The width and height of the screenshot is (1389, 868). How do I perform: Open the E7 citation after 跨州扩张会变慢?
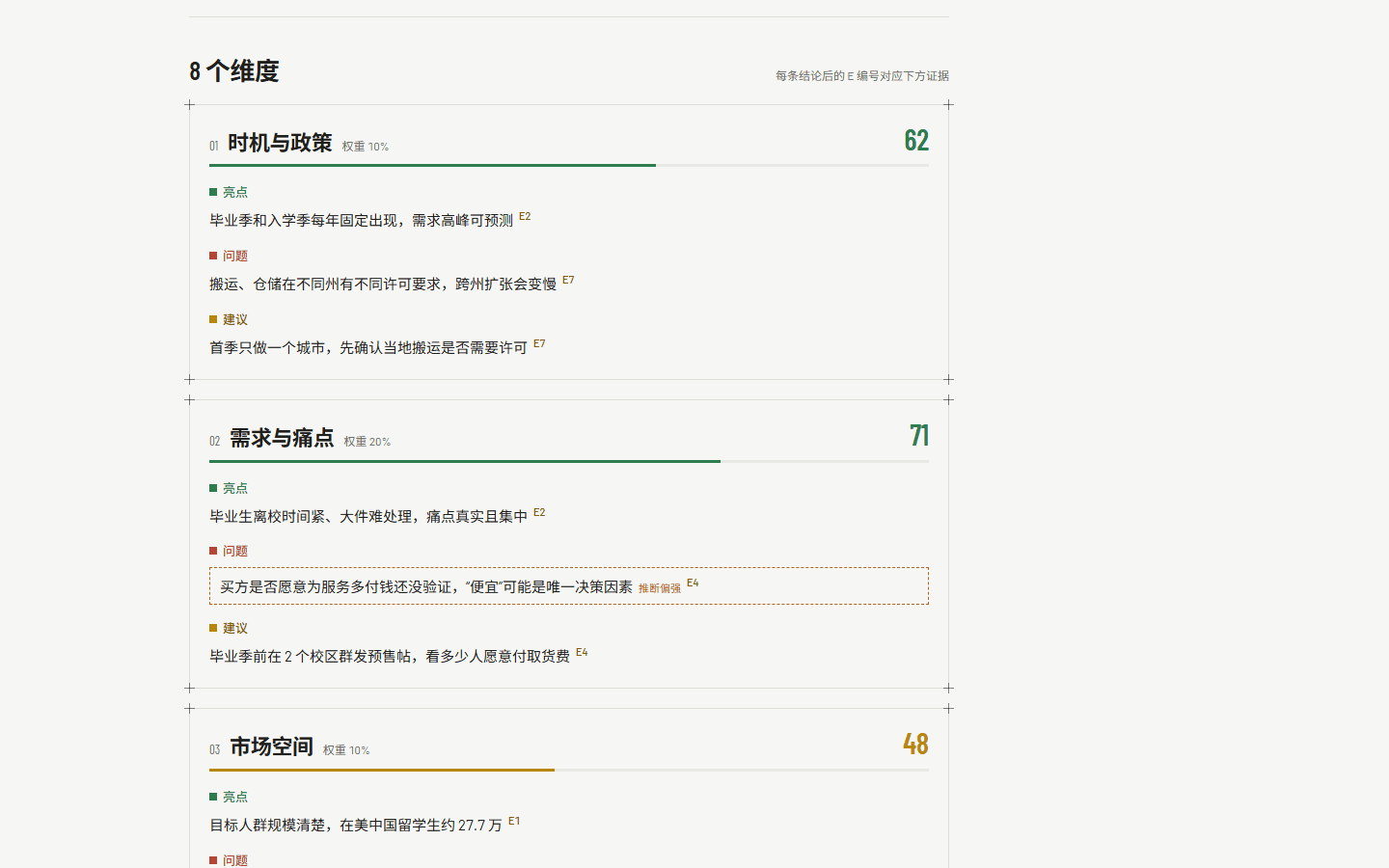coord(568,280)
